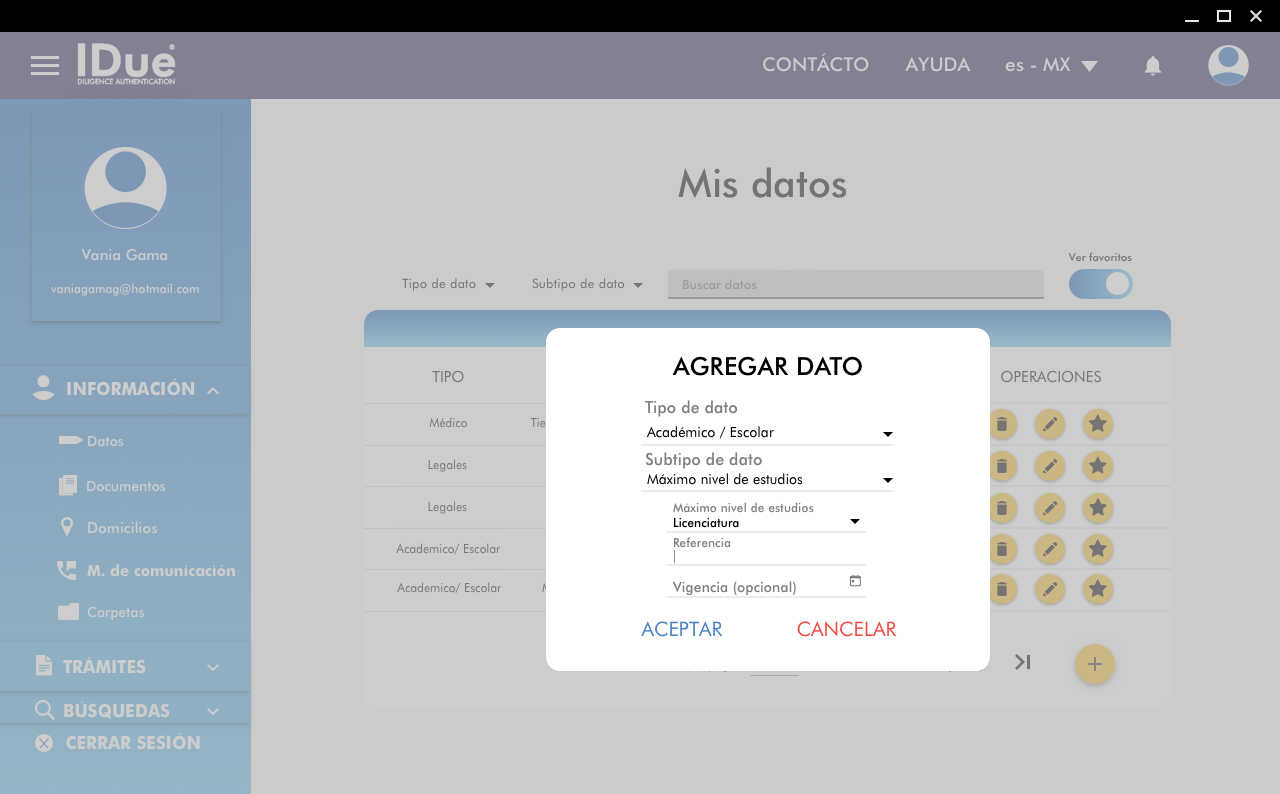The width and height of the screenshot is (1280, 794).
Task: Open the user profile avatar in header
Action: (1227, 66)
